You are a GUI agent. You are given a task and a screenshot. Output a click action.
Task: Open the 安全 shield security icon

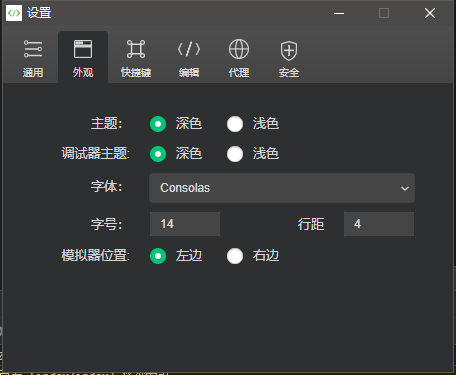(x=289, y=51)
